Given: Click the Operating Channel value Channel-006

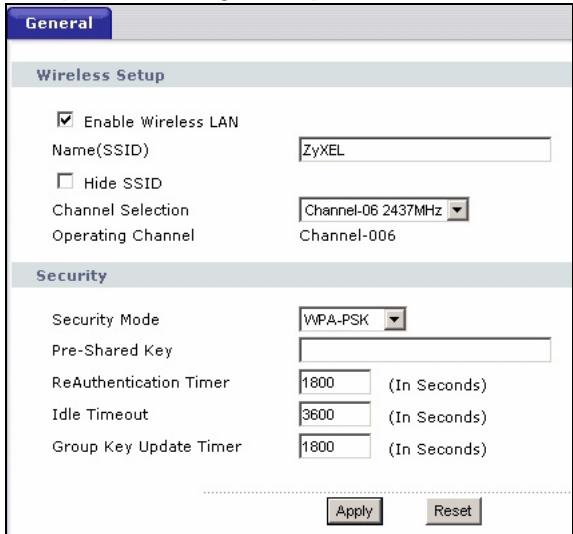Looking at the screenshot, I should 347,235.
